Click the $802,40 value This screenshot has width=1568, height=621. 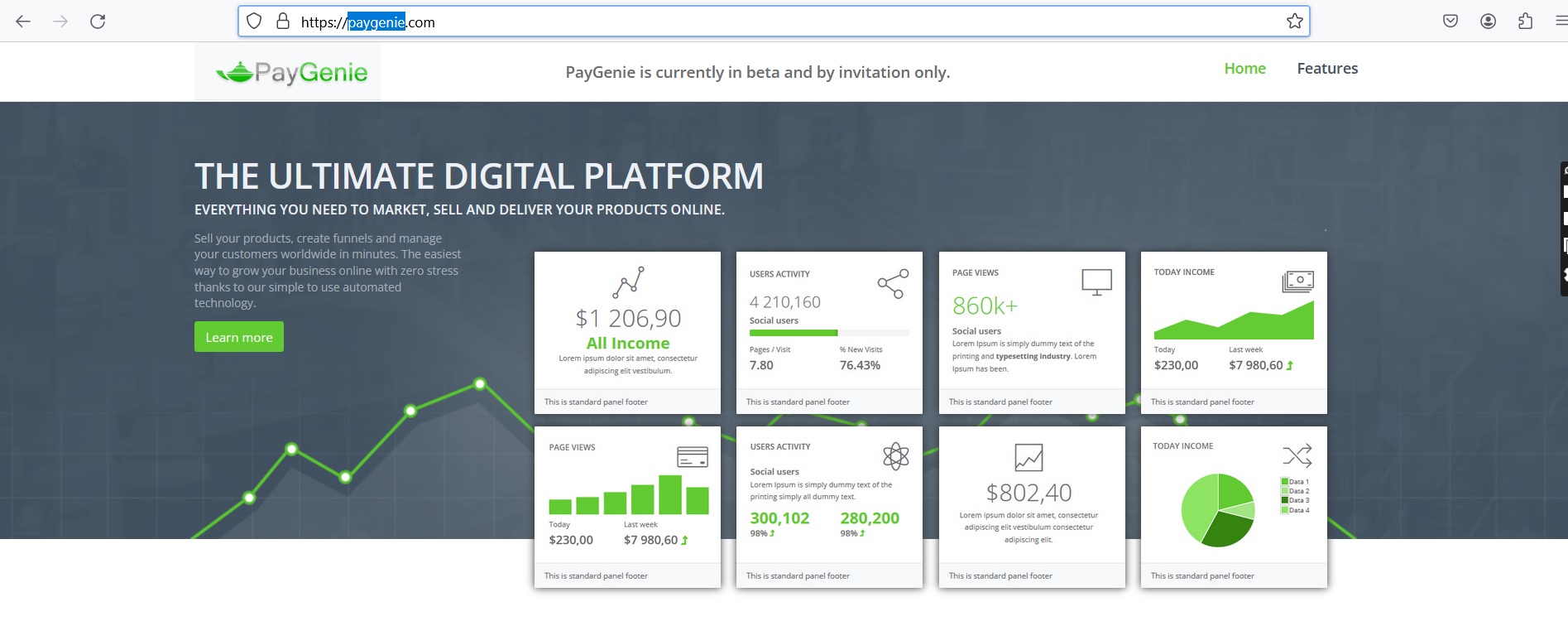click(x=1029, y=493)
